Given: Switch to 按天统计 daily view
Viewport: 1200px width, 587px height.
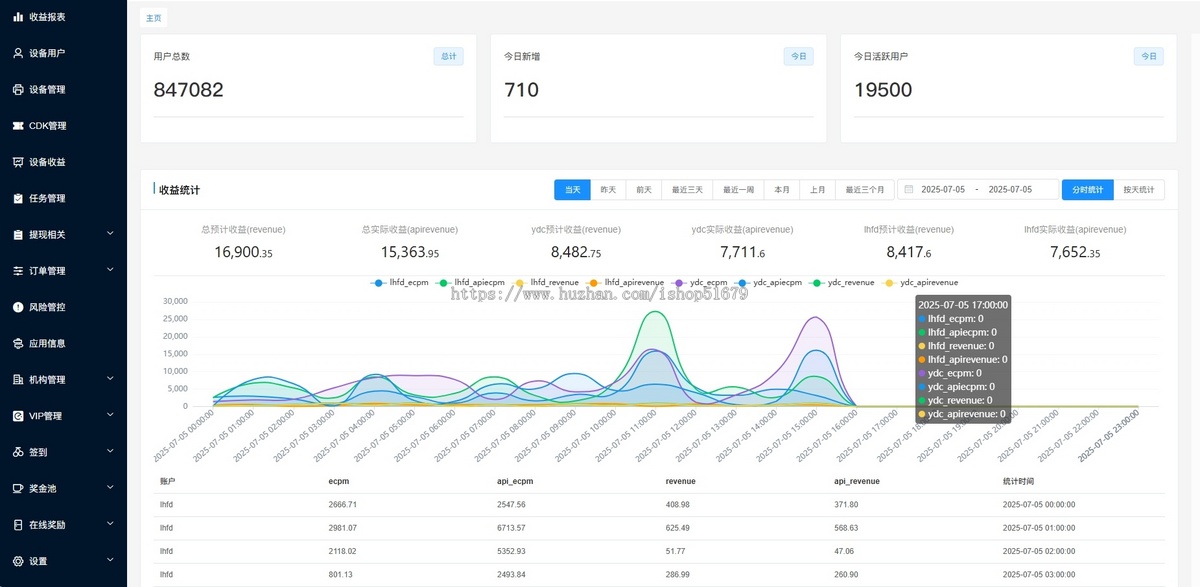Looking at the screenshot, I should [x=1139, y=189].
